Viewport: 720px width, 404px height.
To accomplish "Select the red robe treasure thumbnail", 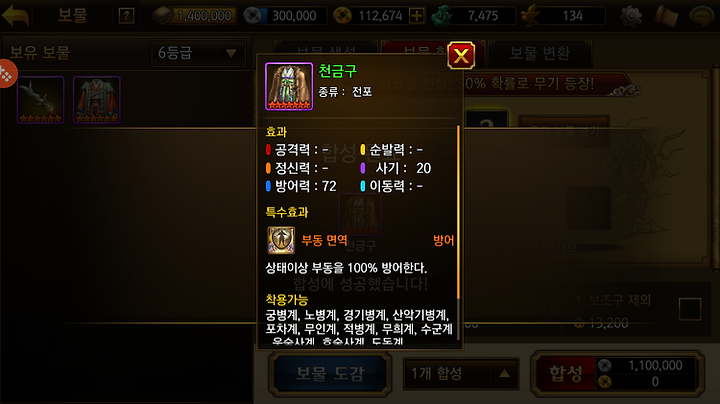I will (96, 100).
